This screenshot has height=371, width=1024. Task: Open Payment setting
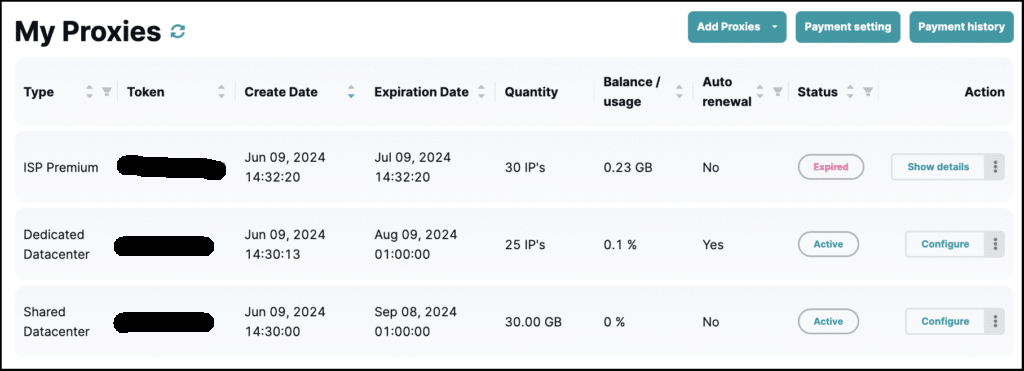tap(848, 27)
